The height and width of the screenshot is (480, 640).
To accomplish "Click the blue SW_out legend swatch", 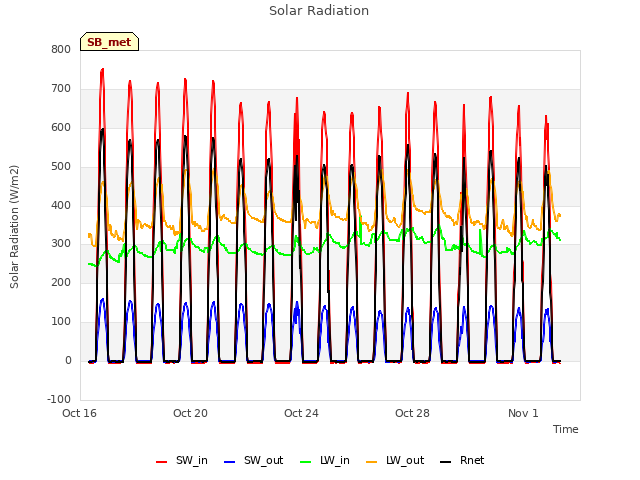I will [x=230, y=462].
